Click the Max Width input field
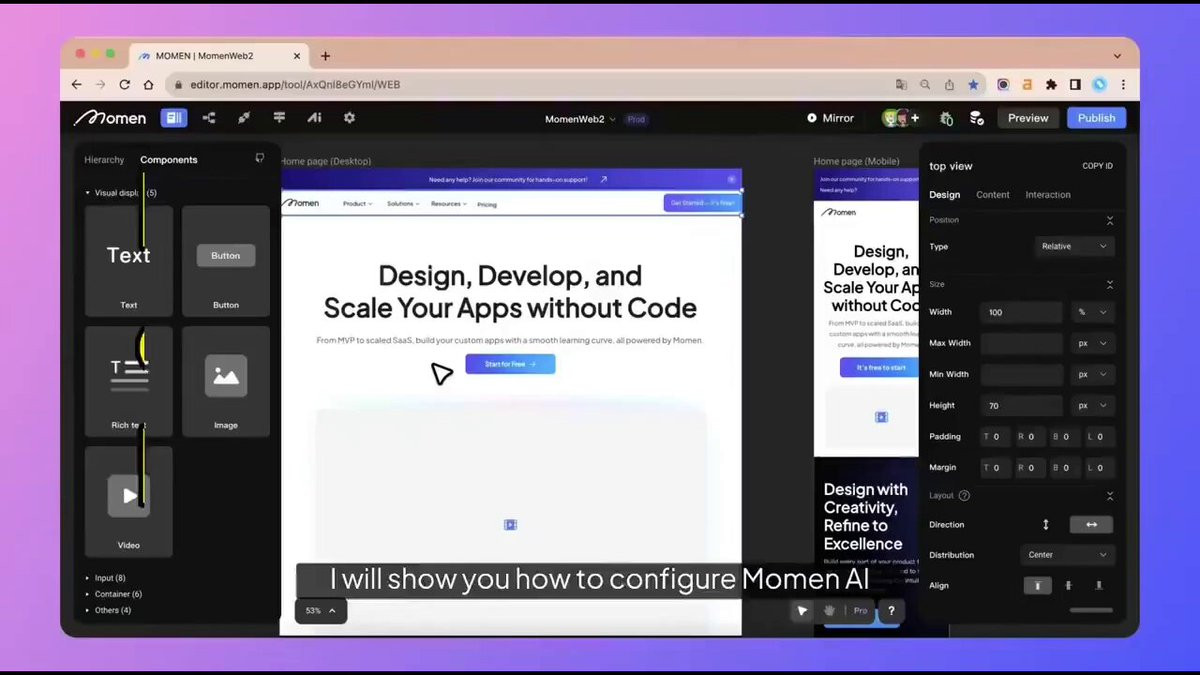Viewport: 1200px width, 675px height. [1021, 343]
